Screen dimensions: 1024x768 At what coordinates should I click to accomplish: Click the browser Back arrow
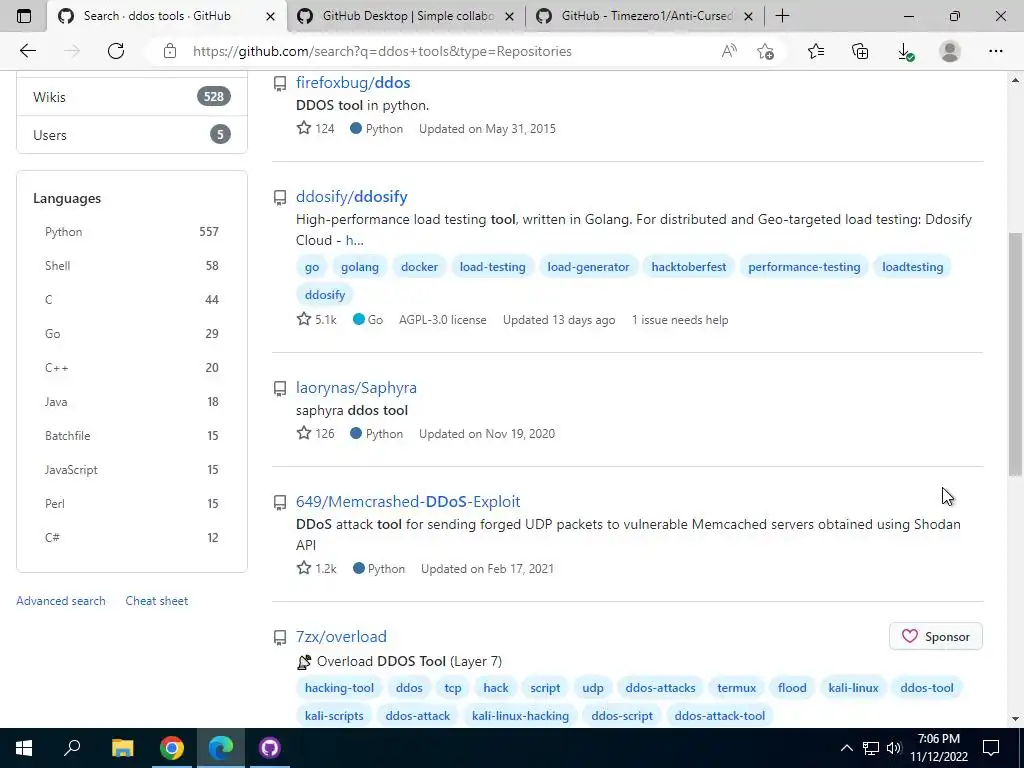[x=27, y=51]
